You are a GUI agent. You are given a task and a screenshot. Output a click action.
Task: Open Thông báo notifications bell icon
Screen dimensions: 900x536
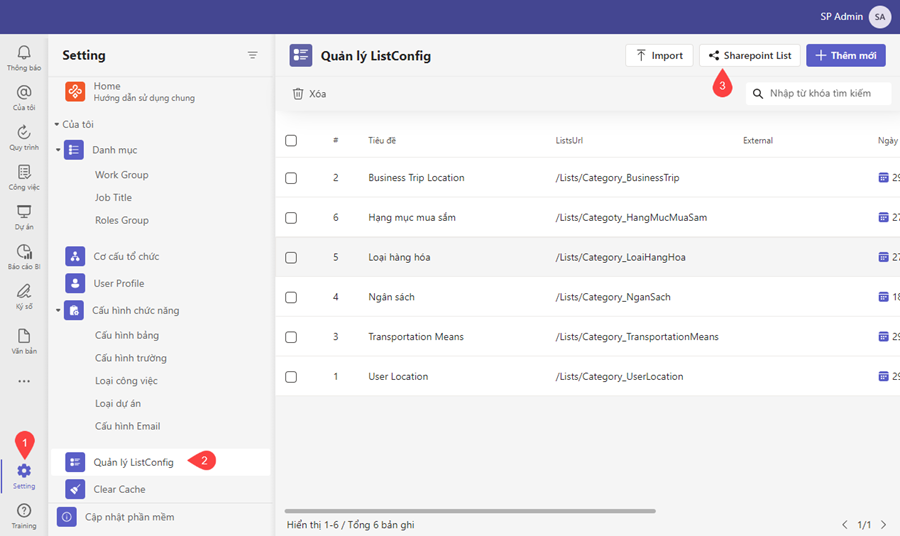coord(24,53)
